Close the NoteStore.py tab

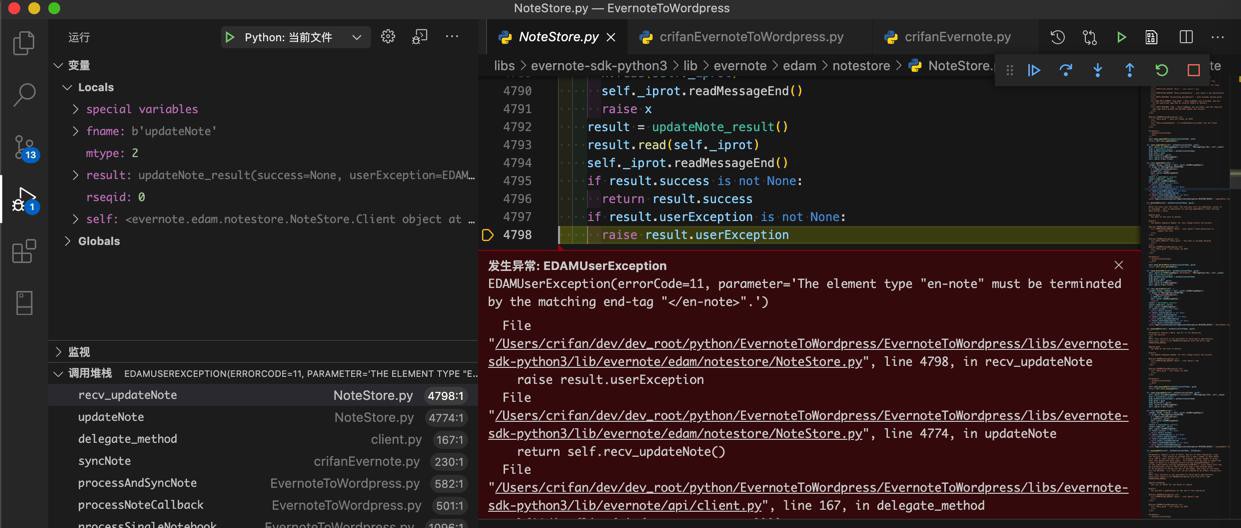click(x=611, y=37)
